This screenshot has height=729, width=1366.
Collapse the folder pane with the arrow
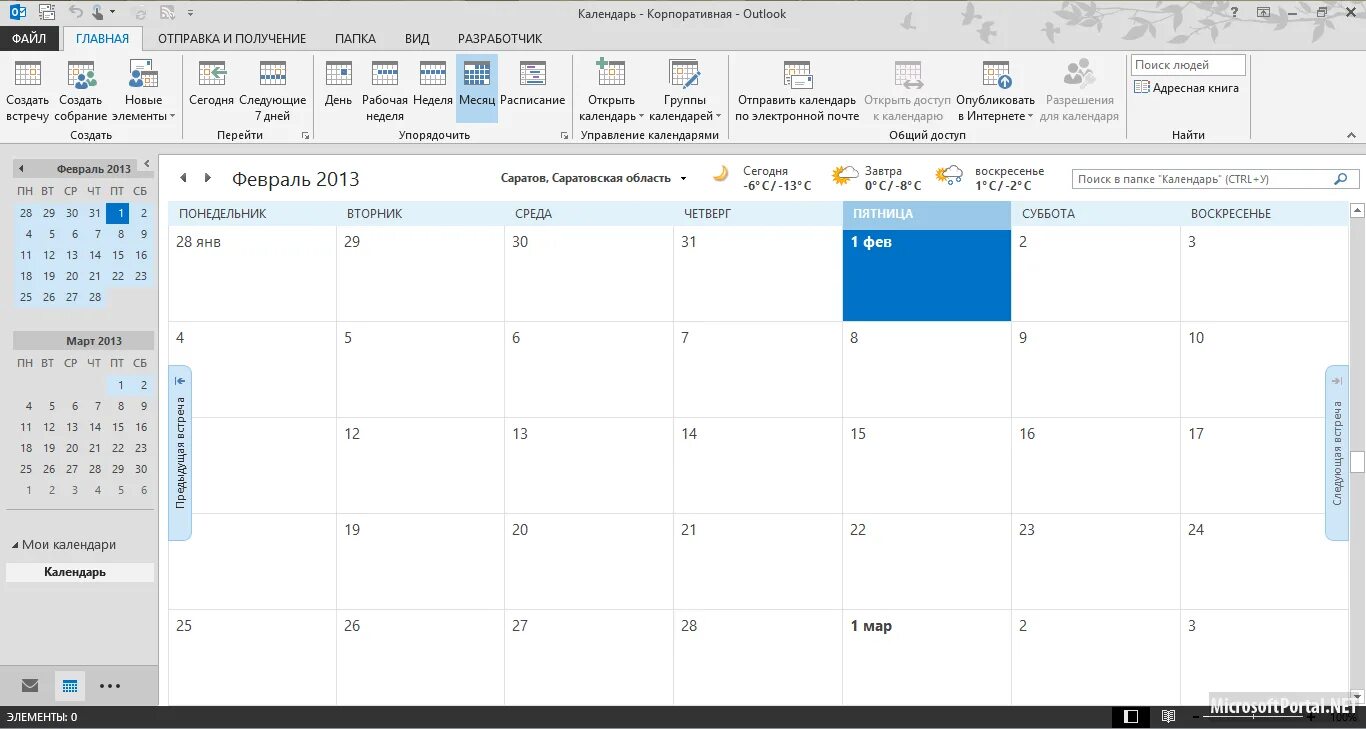(x=147, y=163)
